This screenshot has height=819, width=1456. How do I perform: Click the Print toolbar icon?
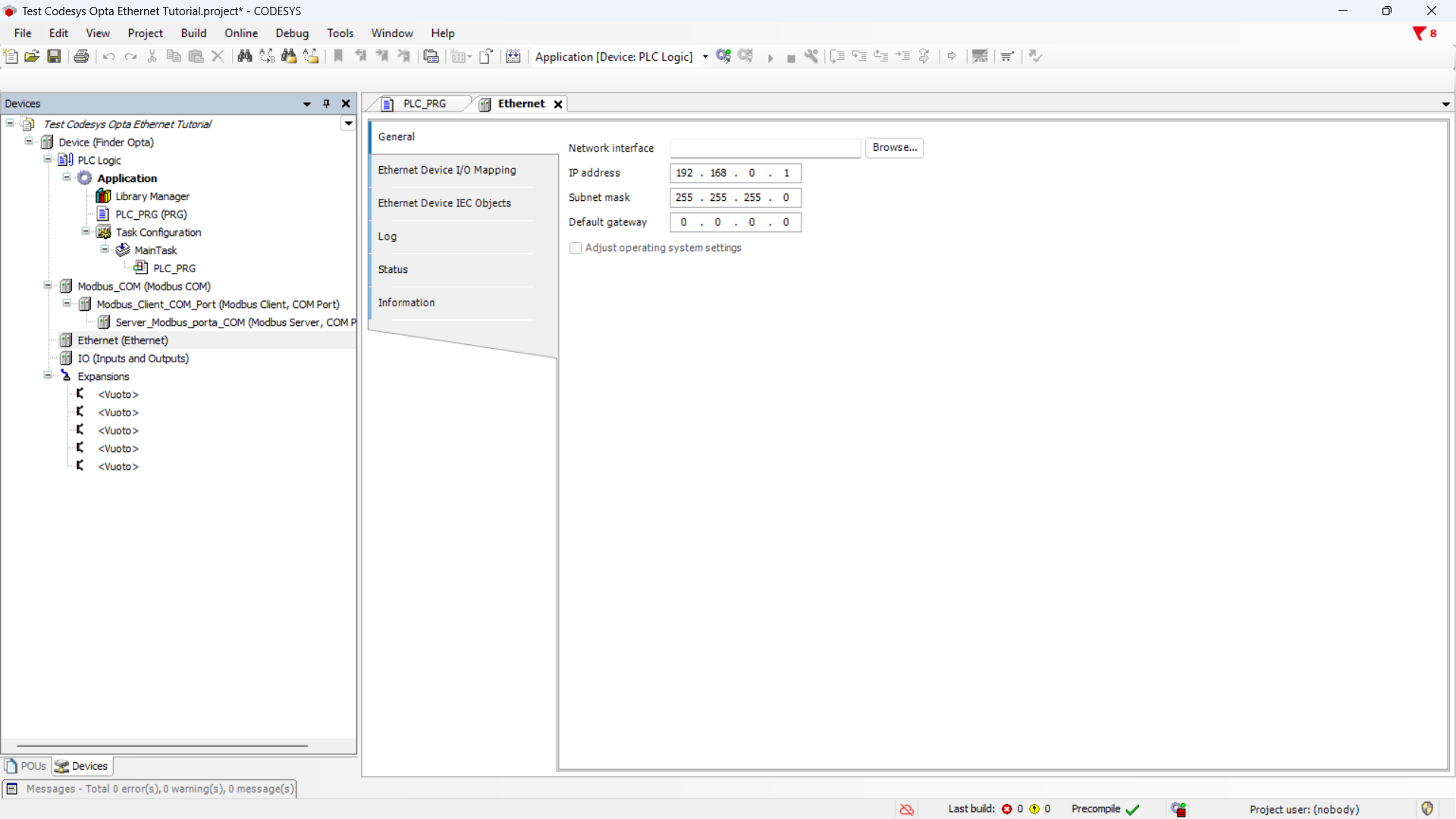point(81,56)
